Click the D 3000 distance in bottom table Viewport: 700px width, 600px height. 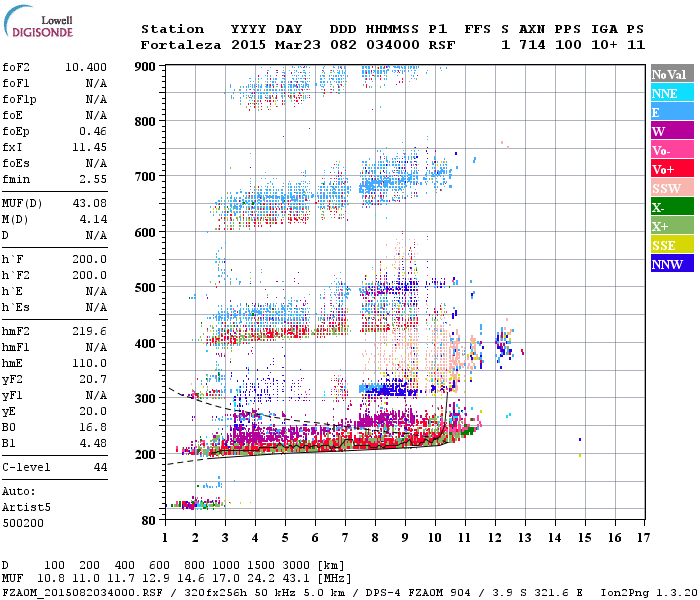point(296,565)
